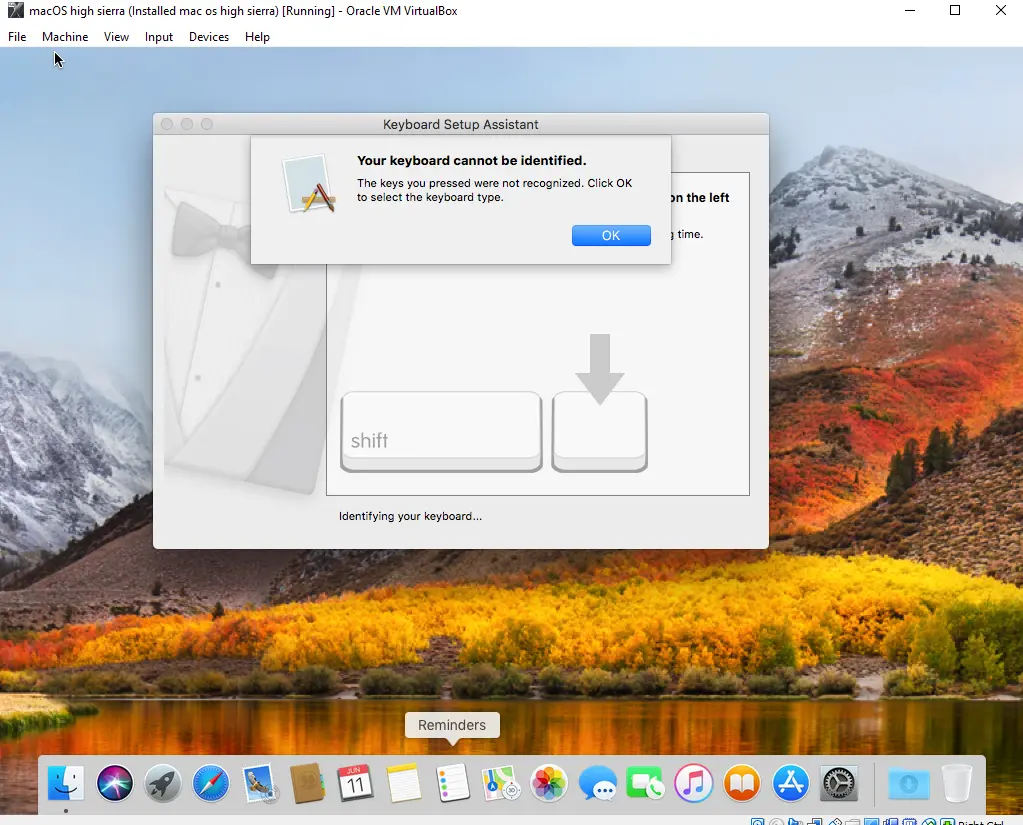Click 'Your keyboard cannot be identified.' heading
The image size is (1023, 825).
(x=472, y=160)
